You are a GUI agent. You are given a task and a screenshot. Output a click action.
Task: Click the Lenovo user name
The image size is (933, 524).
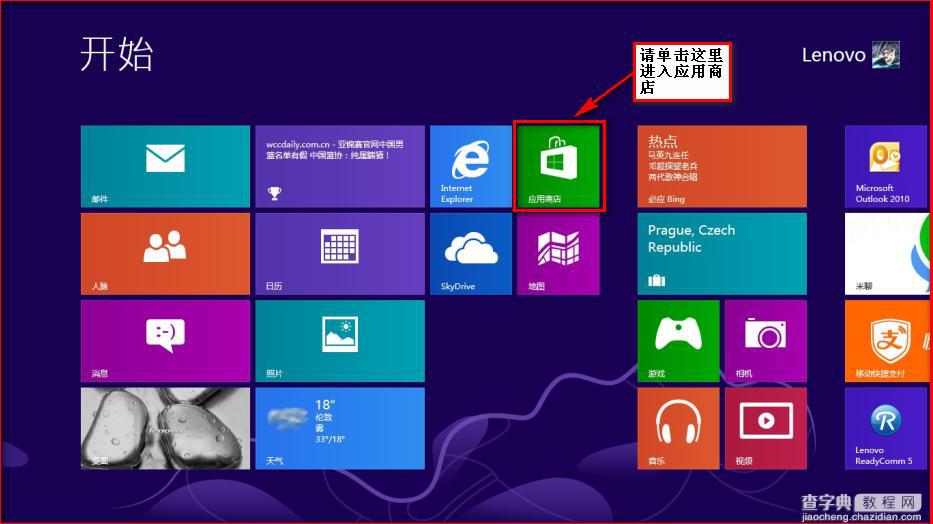tap(833, 55)
